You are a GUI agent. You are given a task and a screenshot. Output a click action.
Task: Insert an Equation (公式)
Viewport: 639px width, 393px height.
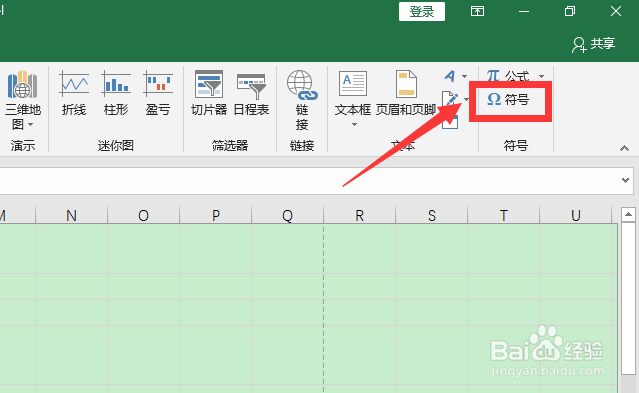[508, 76]
